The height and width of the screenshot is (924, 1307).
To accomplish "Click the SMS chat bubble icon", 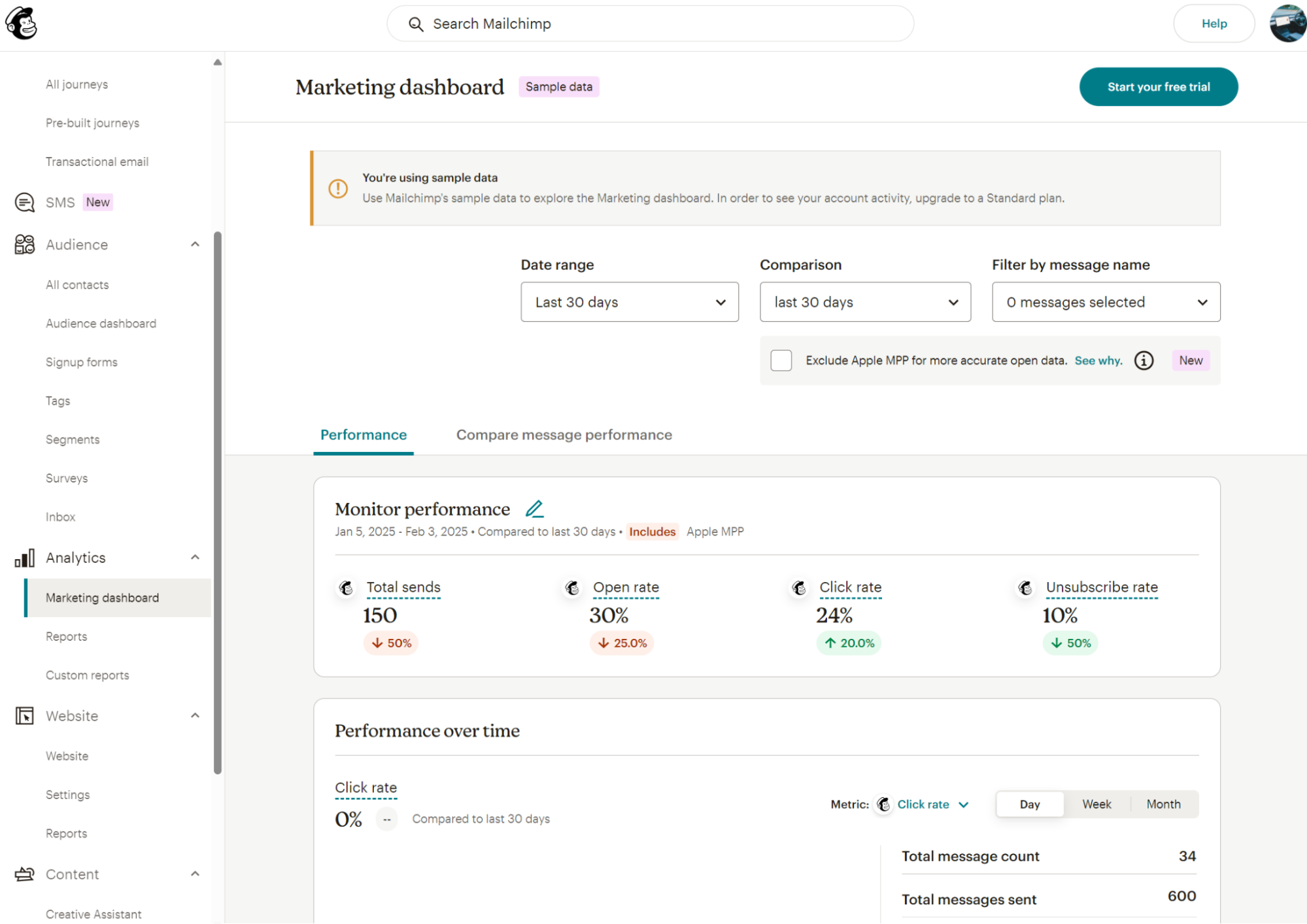I will 24,202.
